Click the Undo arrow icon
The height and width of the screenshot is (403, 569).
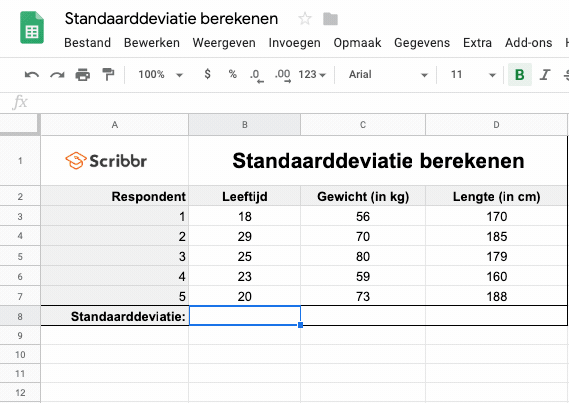pos(32,75)
